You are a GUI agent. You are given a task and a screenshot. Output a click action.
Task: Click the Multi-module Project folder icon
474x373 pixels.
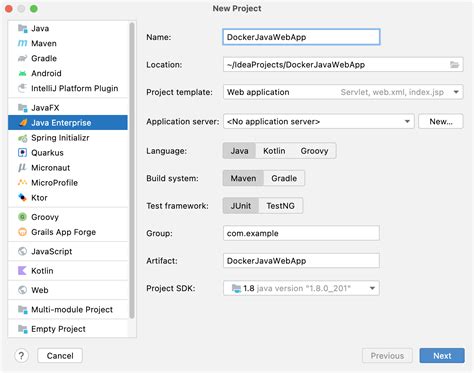(23, 310)
